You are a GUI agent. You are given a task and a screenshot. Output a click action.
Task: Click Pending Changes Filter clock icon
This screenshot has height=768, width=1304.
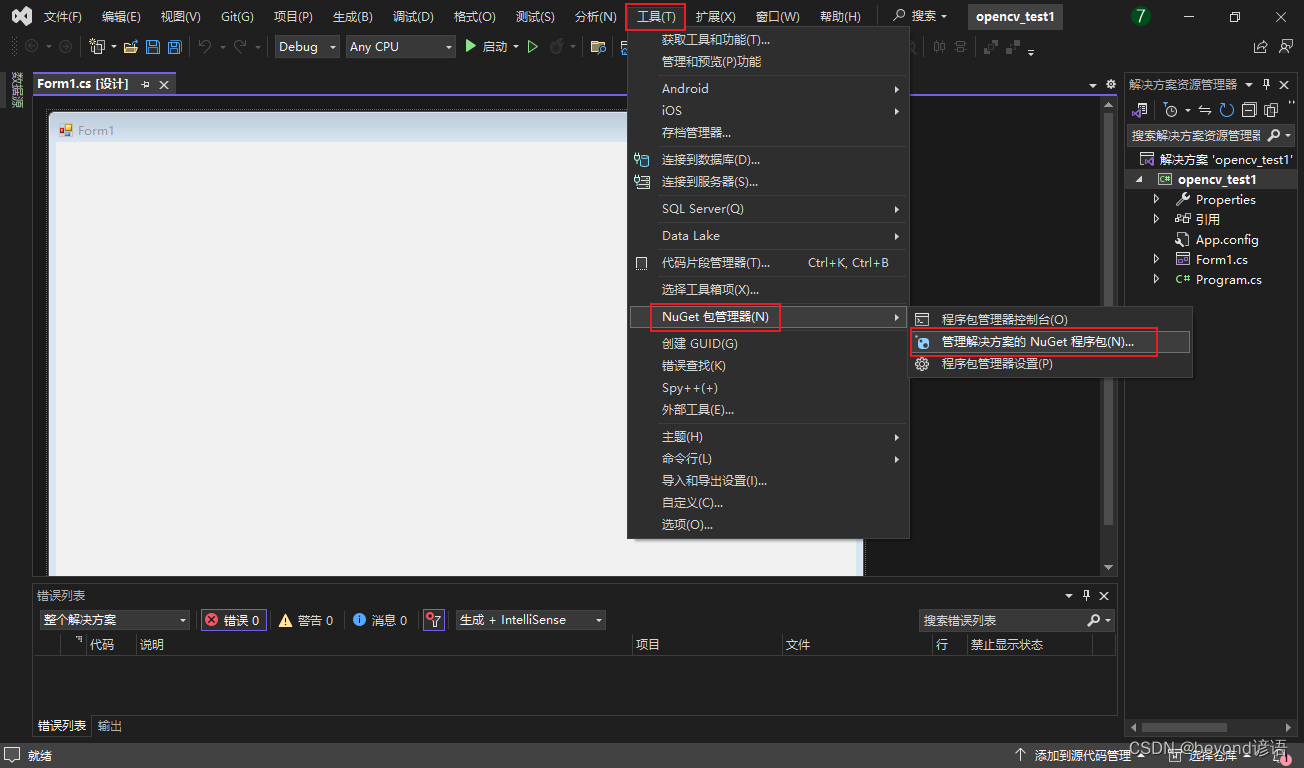1171,110
